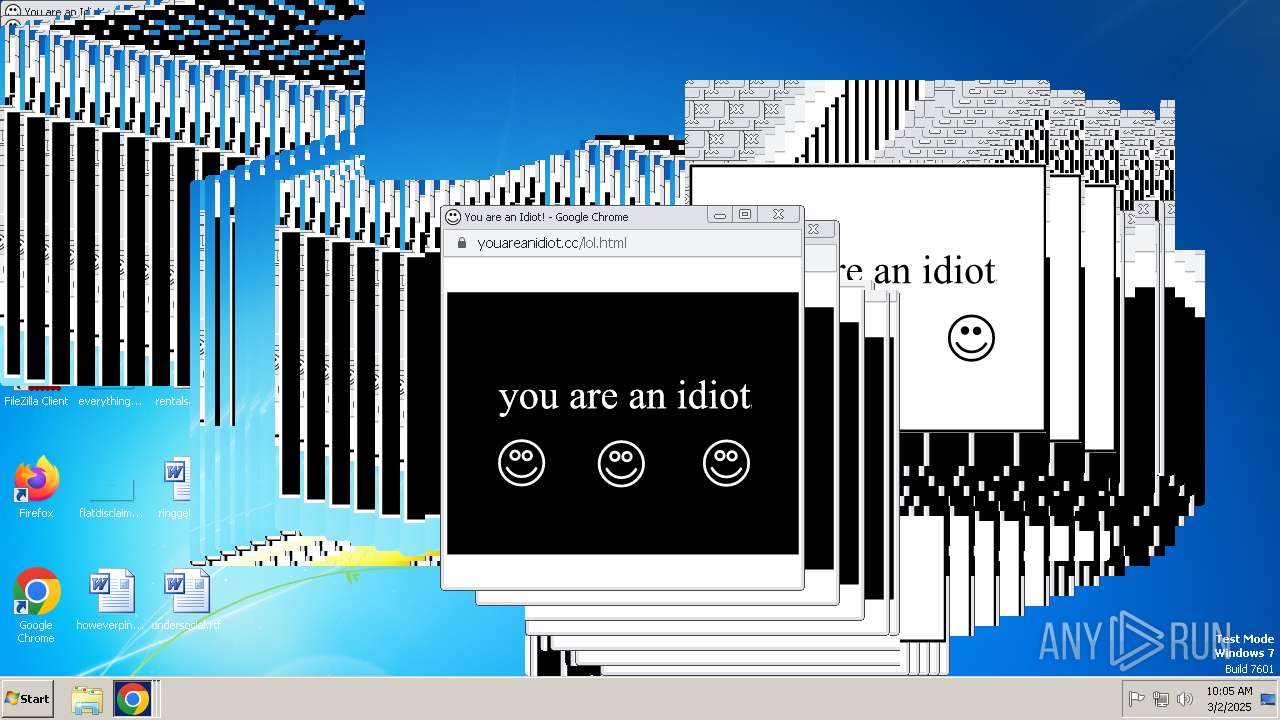The height and width of the screenshot is (720, 1280).
Task: Click smiley favicon in front window title bar
Action: (x=453, y=216)
